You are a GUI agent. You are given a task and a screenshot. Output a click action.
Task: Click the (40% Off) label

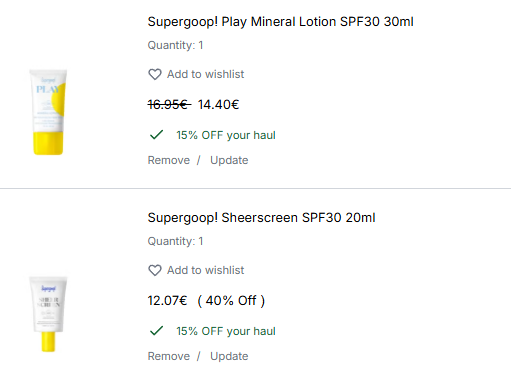point(231,301)
